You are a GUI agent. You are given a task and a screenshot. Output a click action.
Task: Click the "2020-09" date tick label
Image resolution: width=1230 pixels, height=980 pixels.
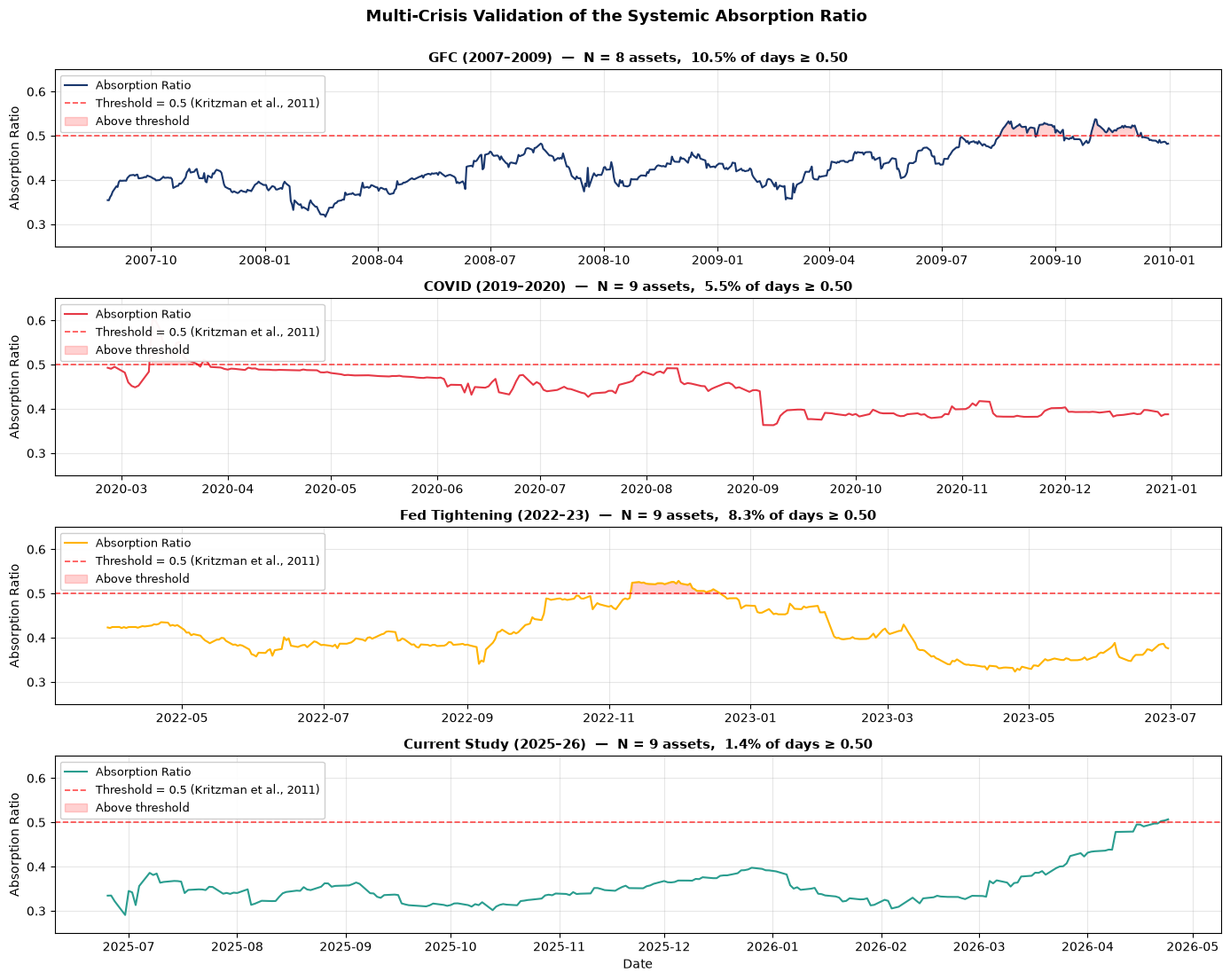click(x=753, y=488)
